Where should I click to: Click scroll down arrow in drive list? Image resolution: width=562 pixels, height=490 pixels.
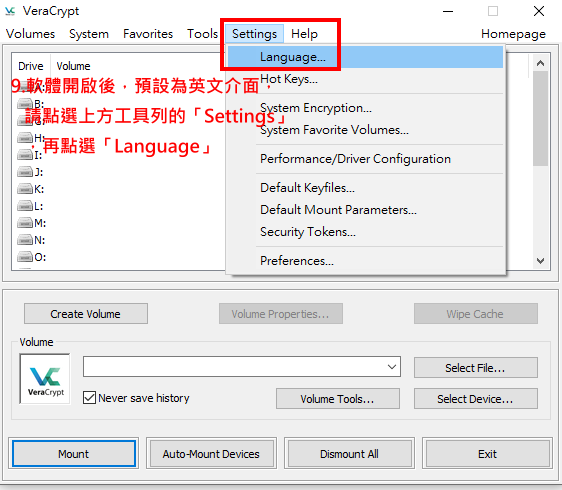[540, 261]
